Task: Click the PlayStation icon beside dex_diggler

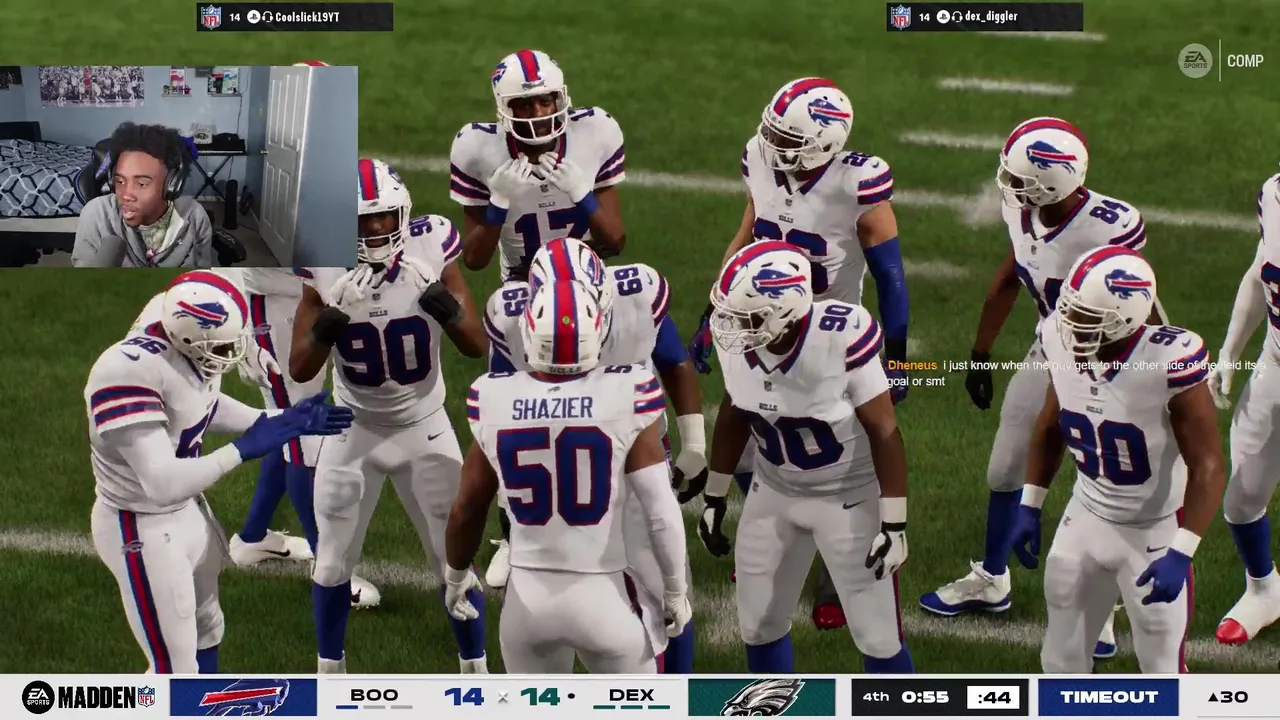Action: (943, 17)
